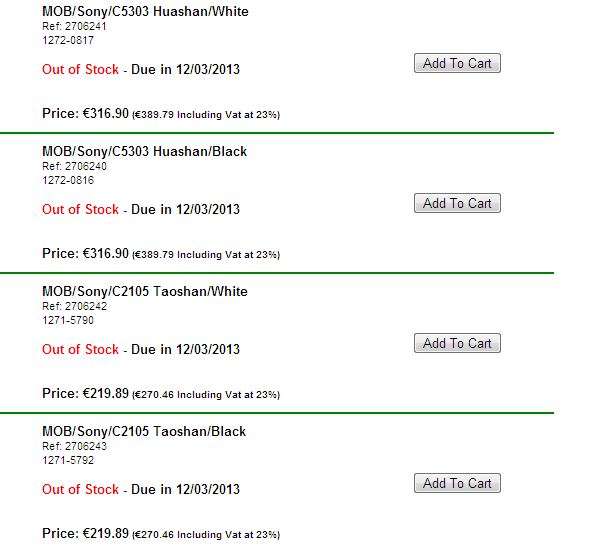Viewport: 602px width, 545px height.
Task: Select the part code 1272-0817
Action: [68, 40]
